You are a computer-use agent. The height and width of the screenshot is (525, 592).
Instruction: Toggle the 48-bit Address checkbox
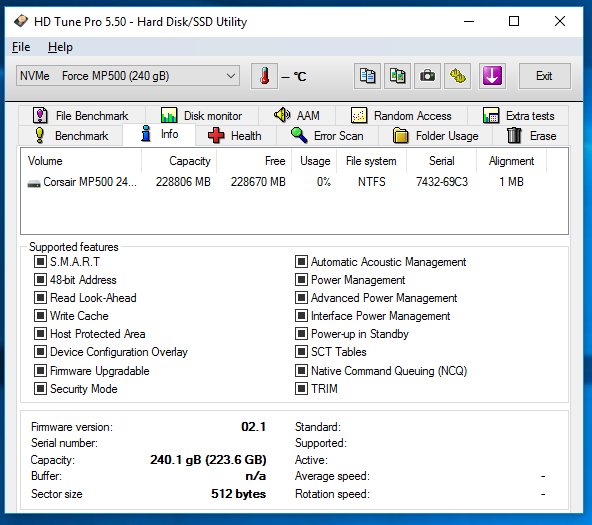40,279
